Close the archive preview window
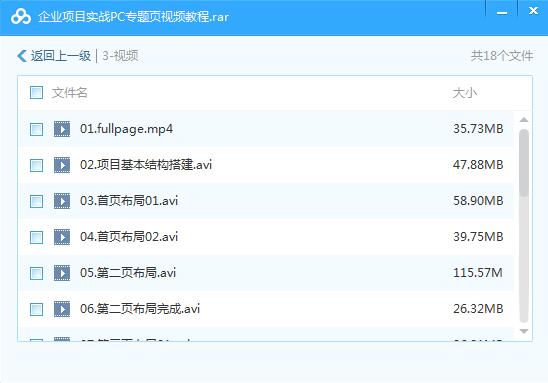The height and width of the screenshot is (383, 548). (533, 11)
